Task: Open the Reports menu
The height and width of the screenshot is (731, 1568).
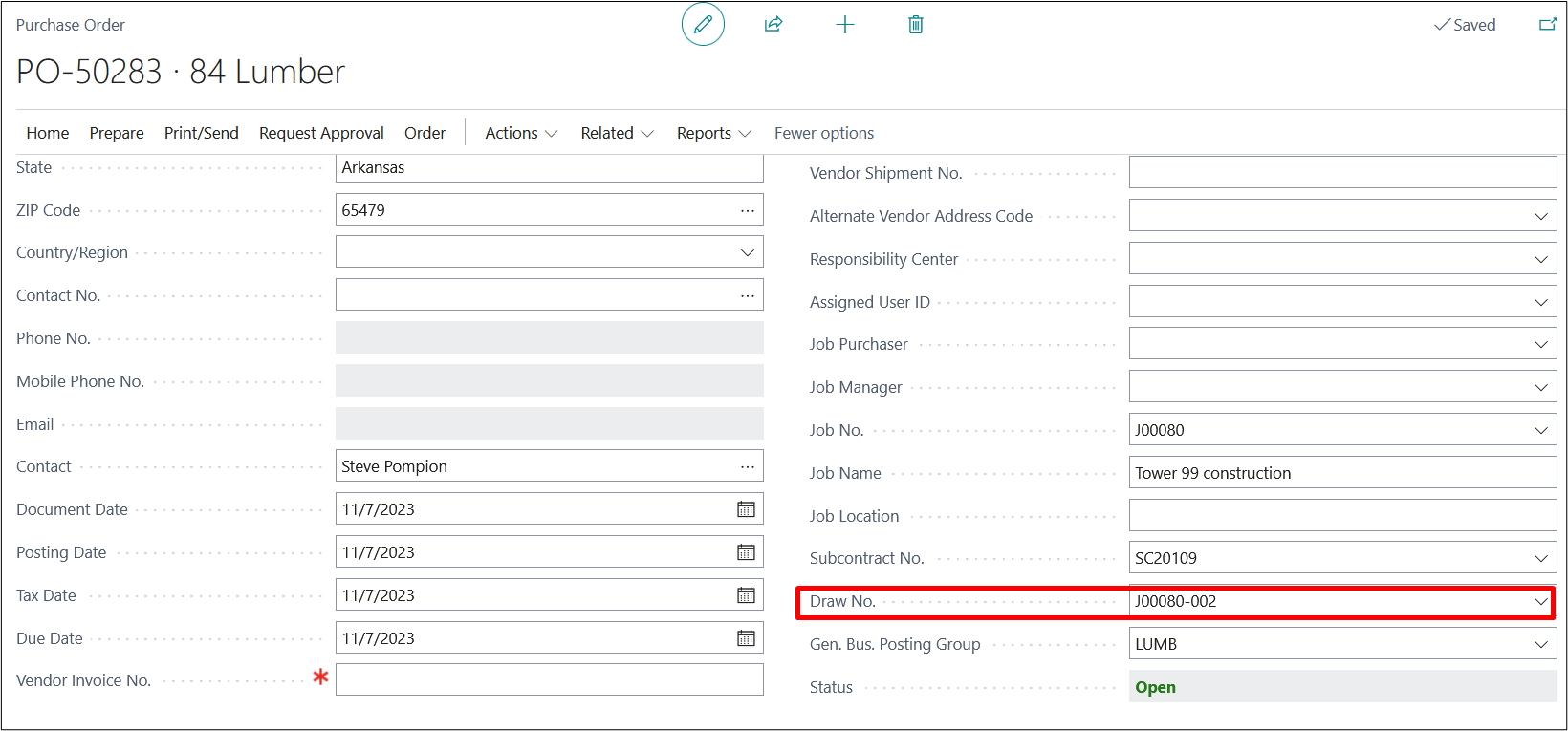Action: 713,133
